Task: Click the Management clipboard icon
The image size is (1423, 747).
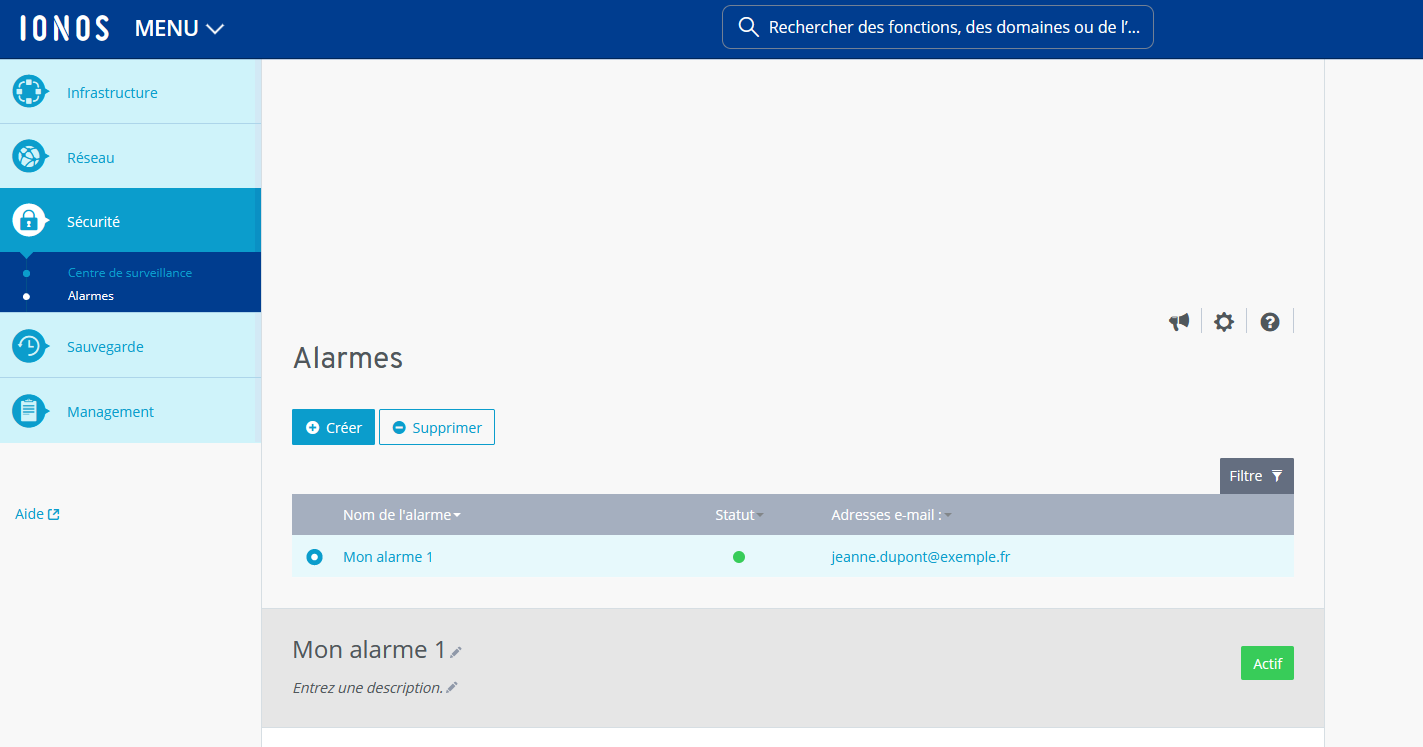Action: click(x=29, y=411)
